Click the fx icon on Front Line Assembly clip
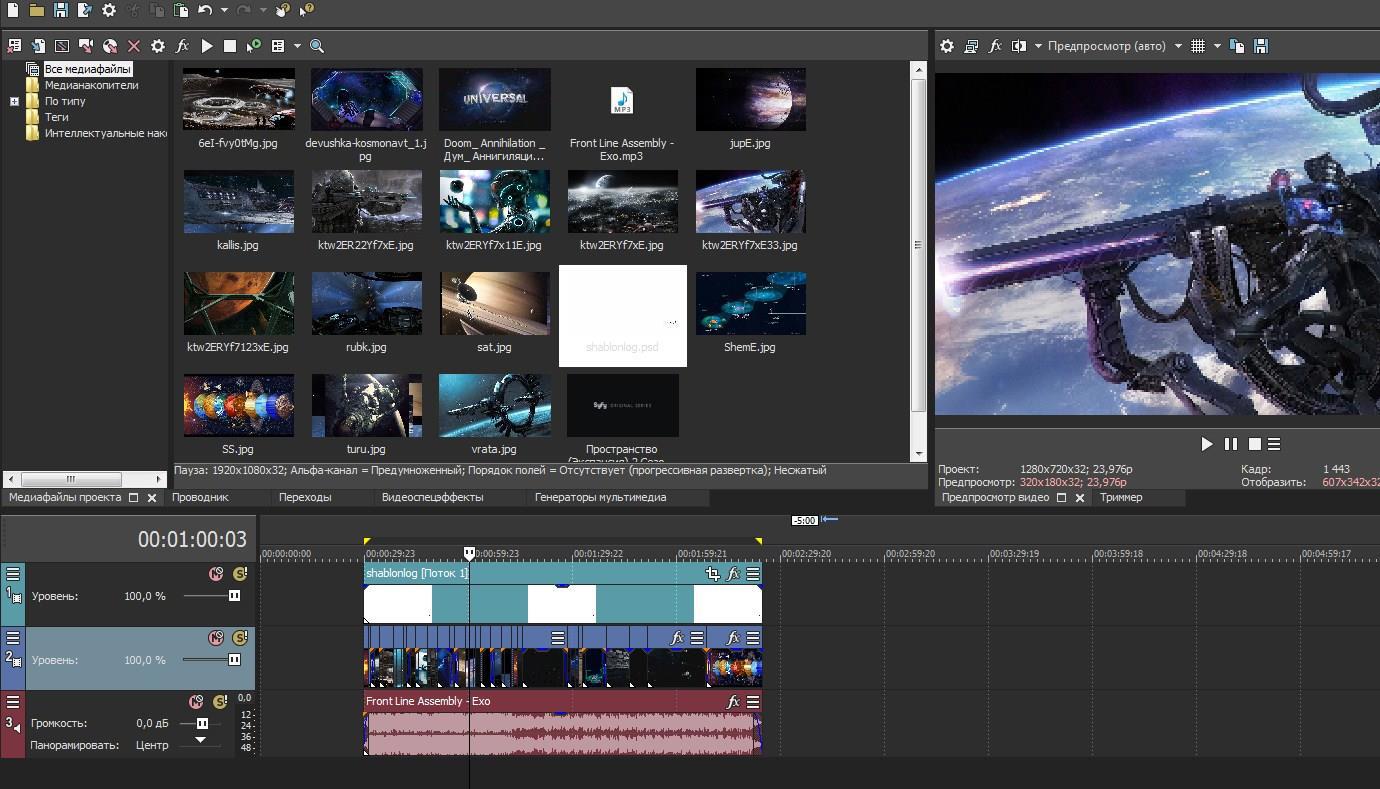The image size is (1380, 789). (733, 702)
